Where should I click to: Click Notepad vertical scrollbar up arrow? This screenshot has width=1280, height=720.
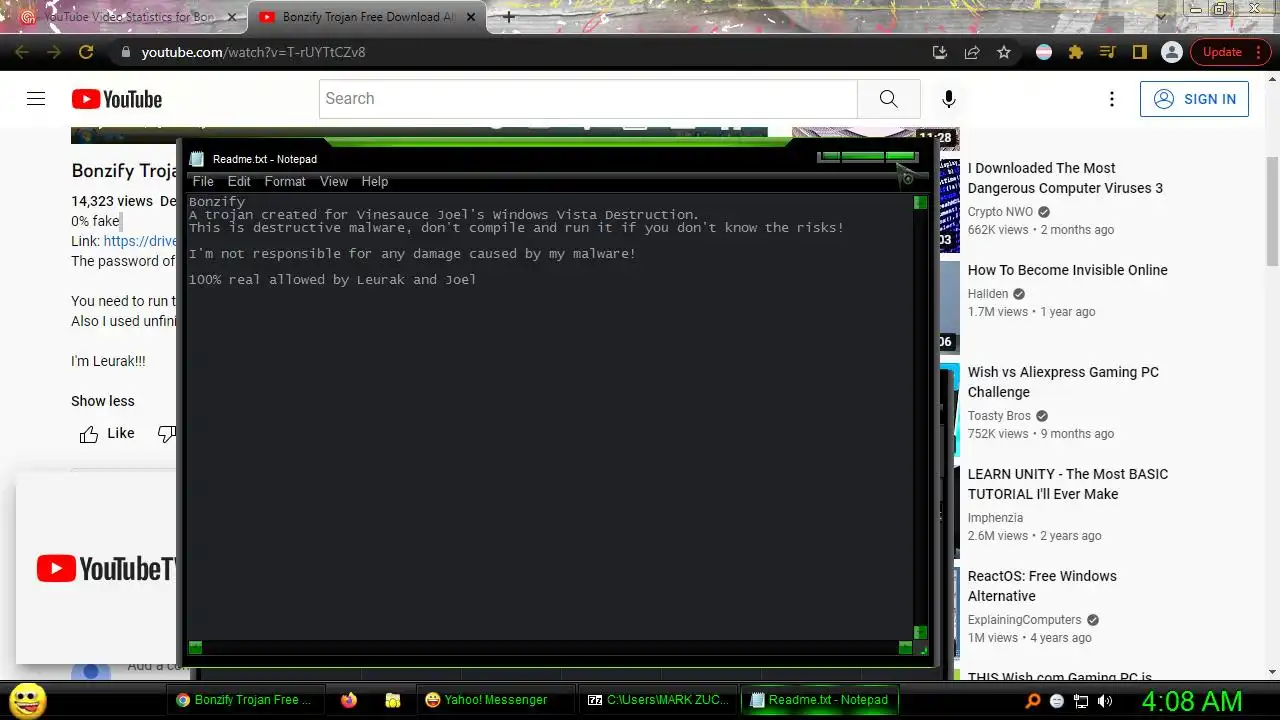[920, 202]
